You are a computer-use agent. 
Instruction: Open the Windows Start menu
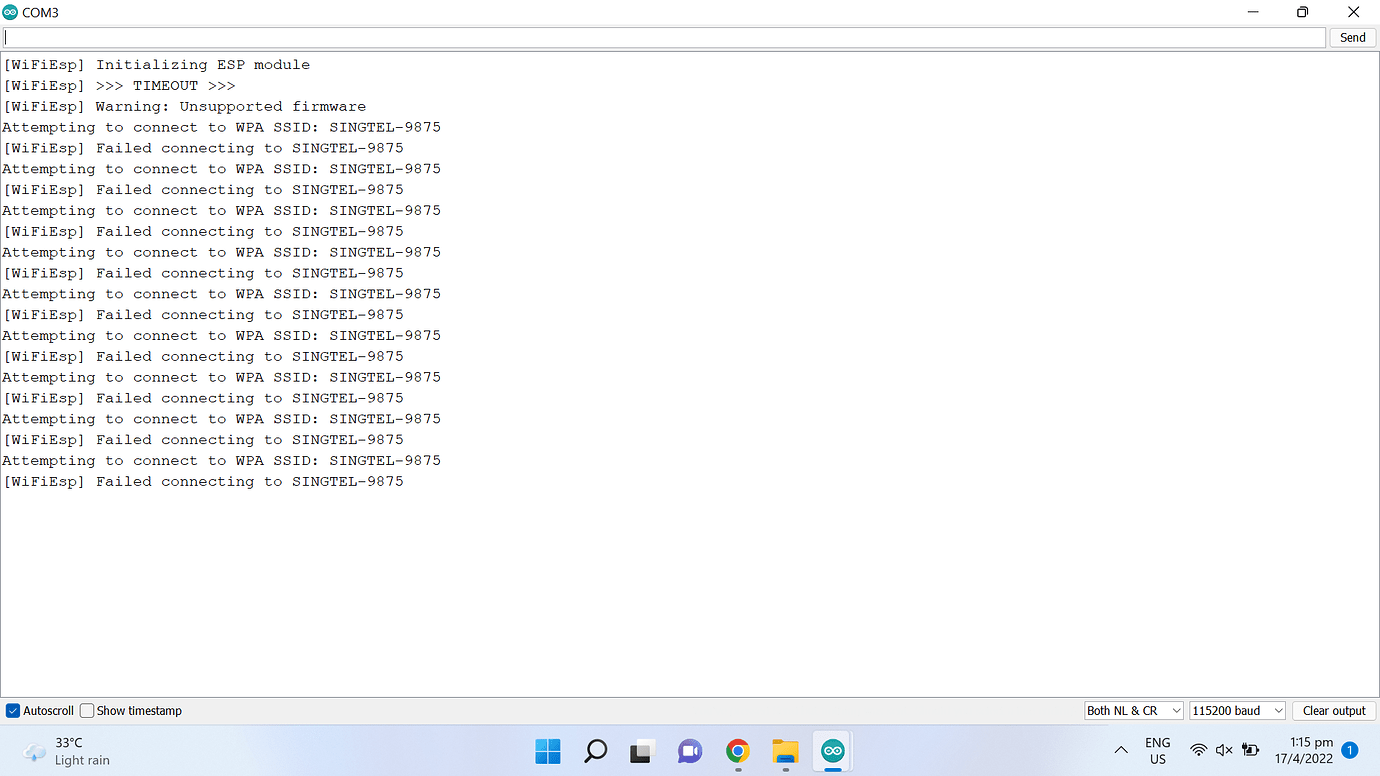548,751
